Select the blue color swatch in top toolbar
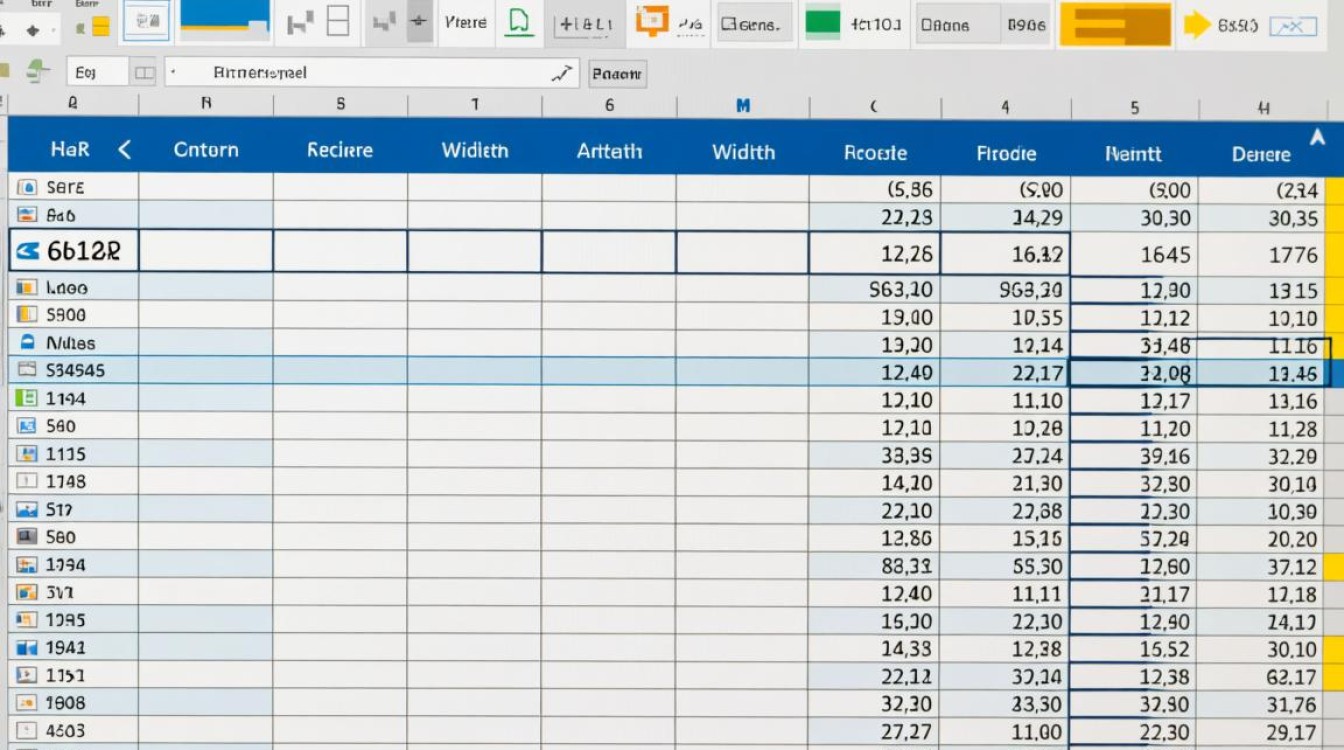This screenshot has height=750, width=1344. (x=224, y=18)
